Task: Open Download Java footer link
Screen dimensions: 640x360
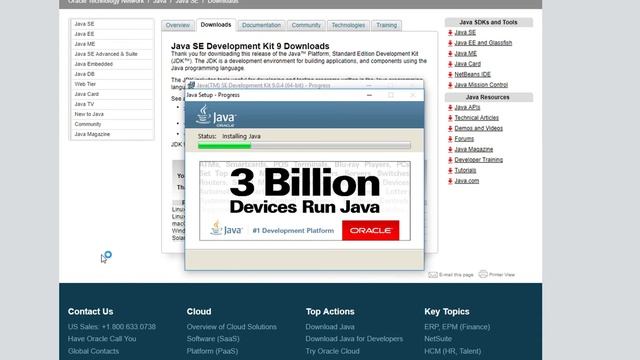Action: click(x=330, y=327)
